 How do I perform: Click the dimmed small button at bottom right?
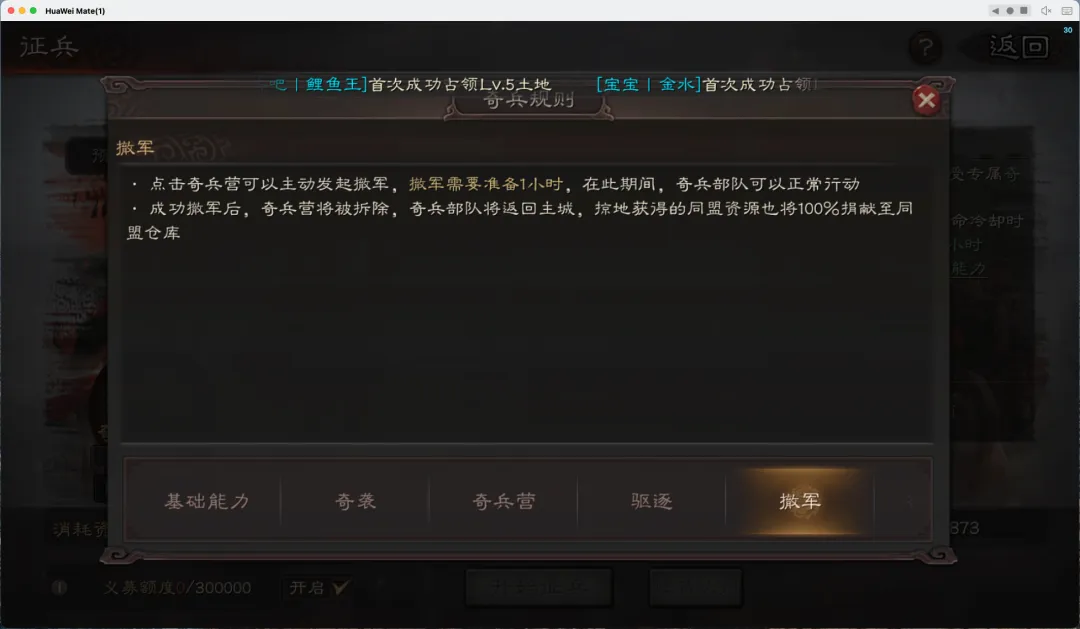[696, 588]
